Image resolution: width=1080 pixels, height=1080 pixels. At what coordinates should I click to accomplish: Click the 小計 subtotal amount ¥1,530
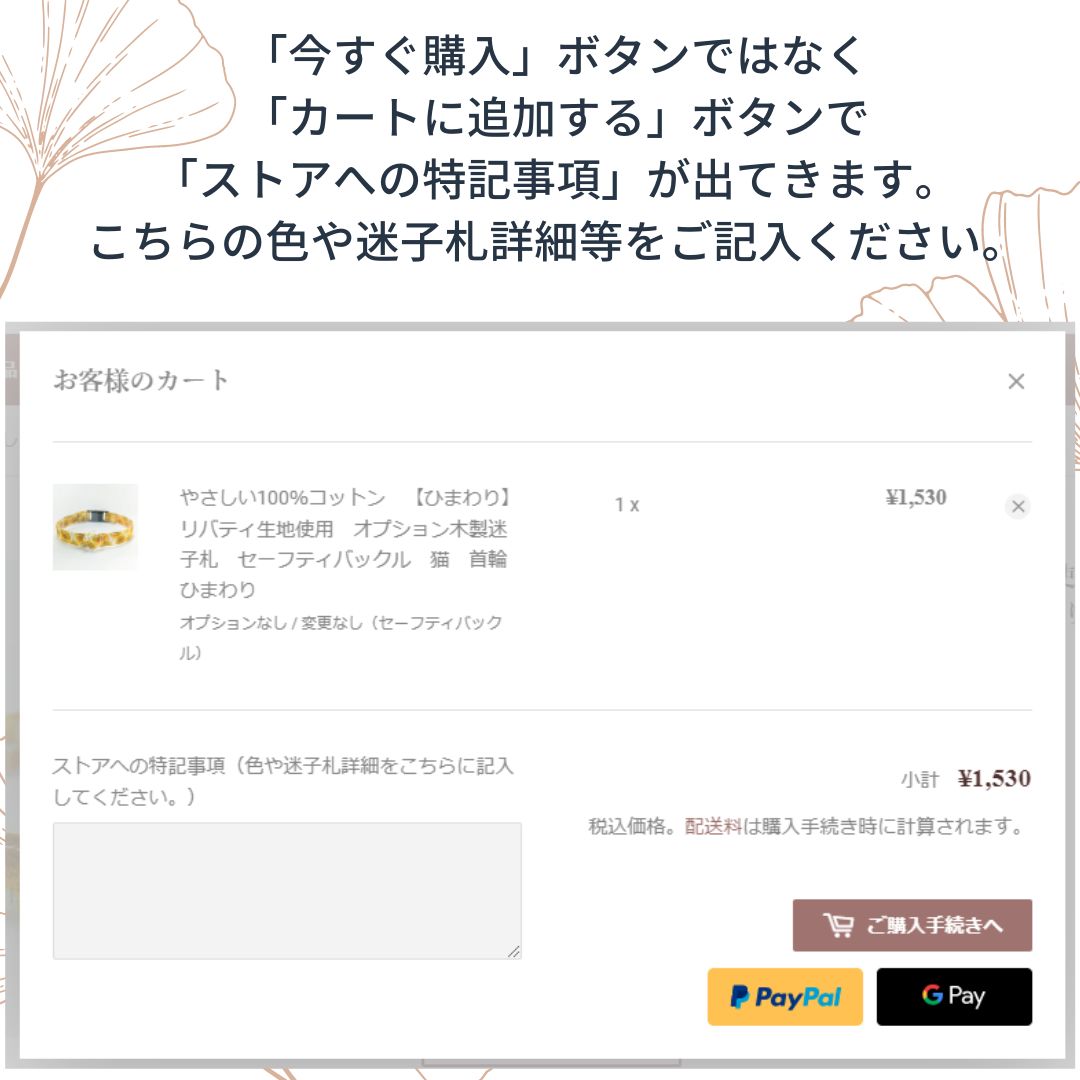[x=994, y=779]
